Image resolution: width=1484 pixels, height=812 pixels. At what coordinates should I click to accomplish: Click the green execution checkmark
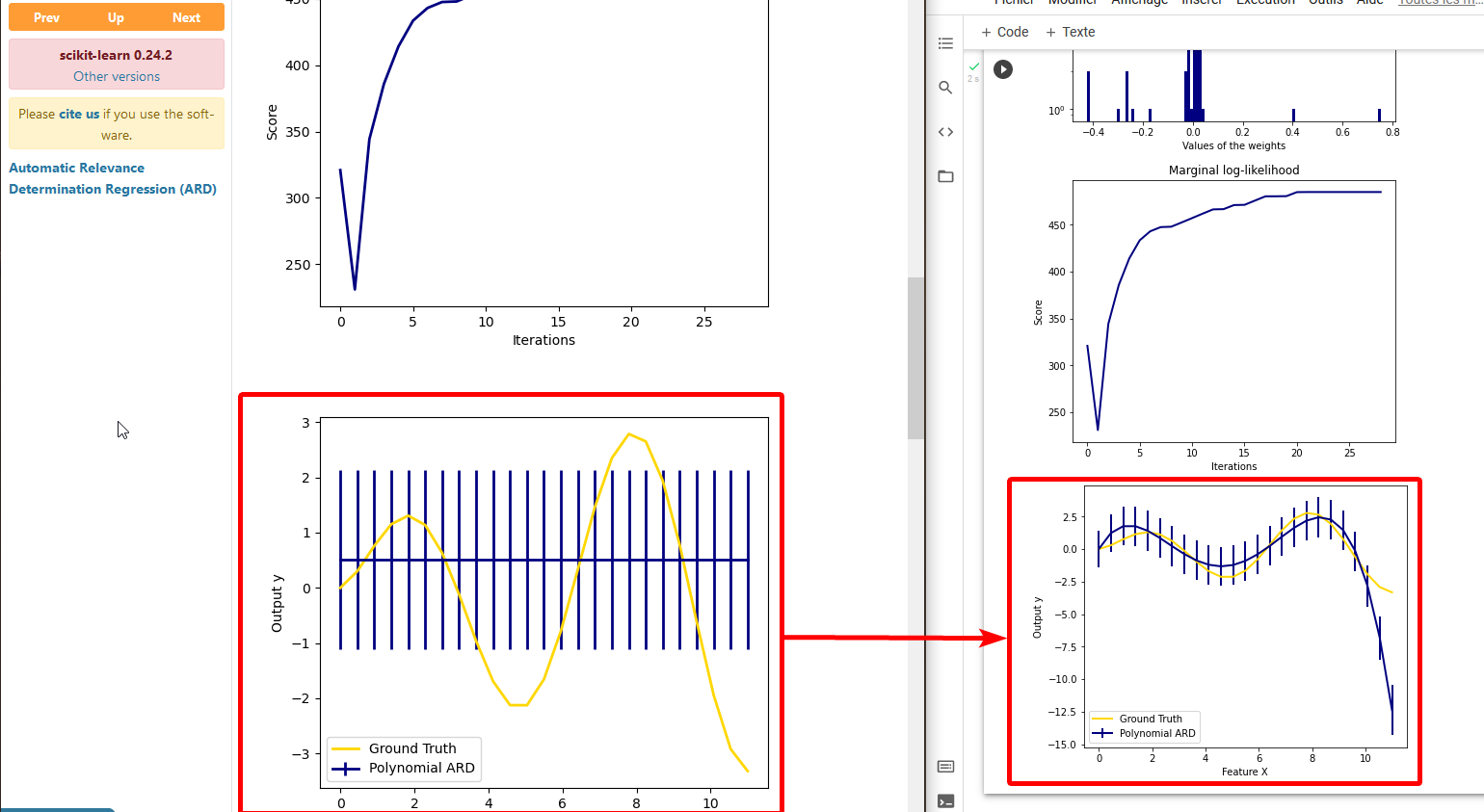pos(974,66)
